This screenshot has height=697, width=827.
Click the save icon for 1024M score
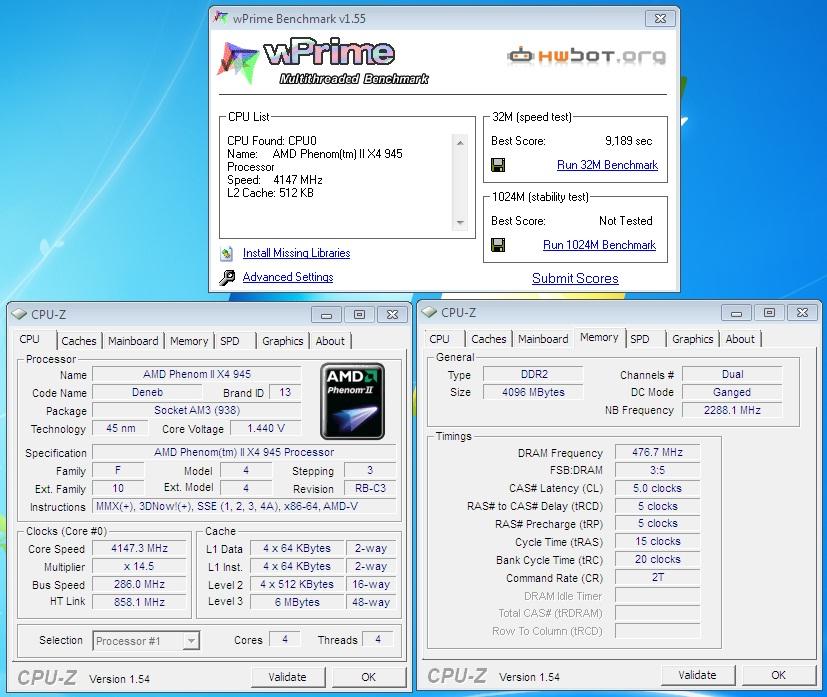498,245
